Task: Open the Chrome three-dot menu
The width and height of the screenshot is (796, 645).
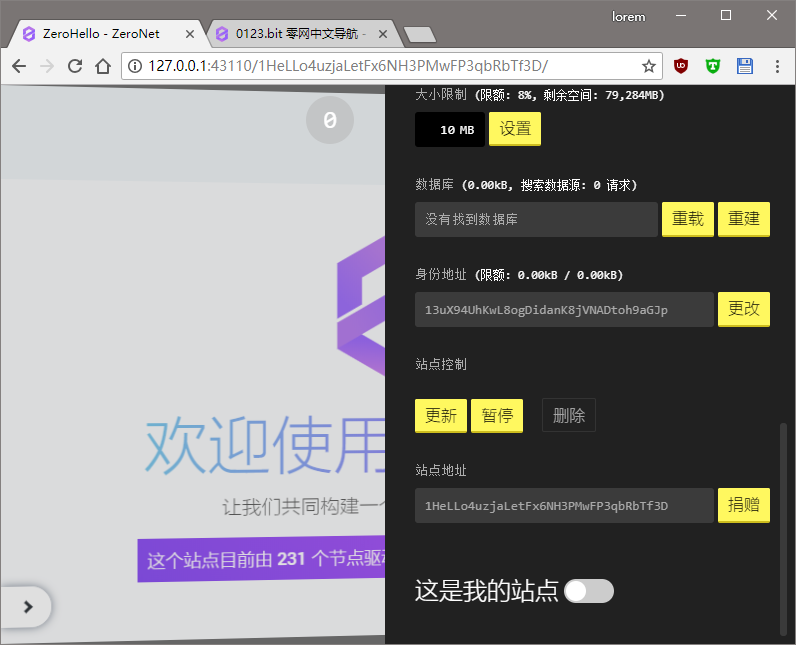Action: [777, 66]
